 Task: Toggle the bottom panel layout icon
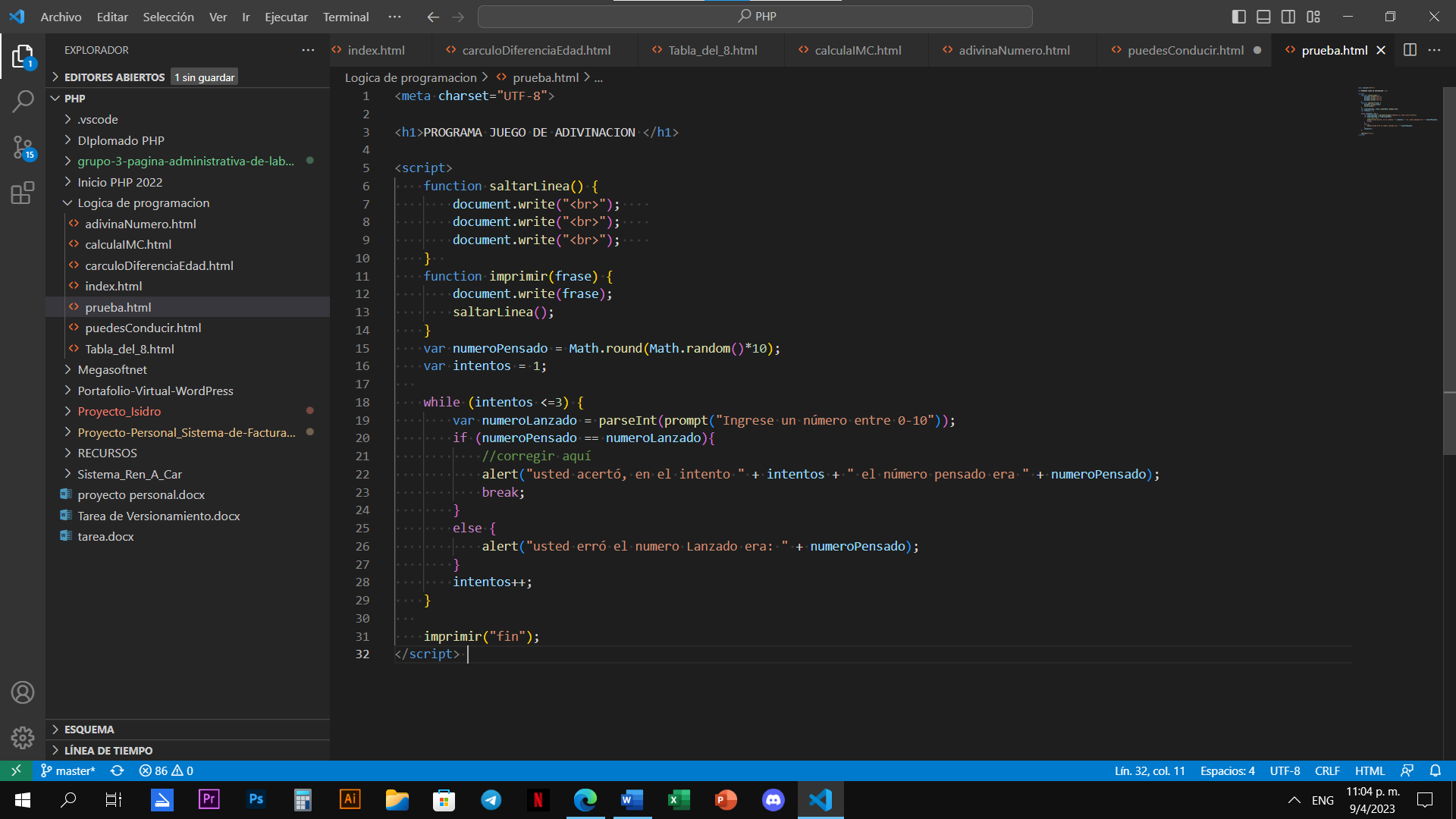click(1263, 17)
